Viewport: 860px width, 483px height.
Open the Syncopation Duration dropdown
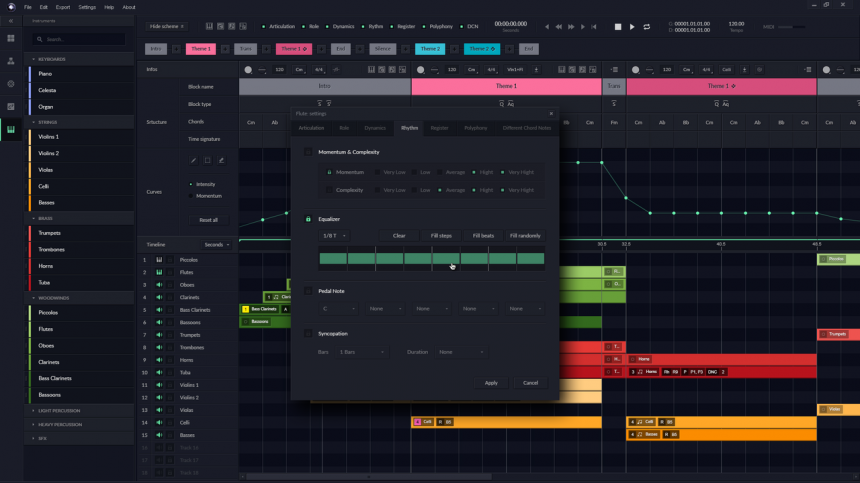click(461, 352)
